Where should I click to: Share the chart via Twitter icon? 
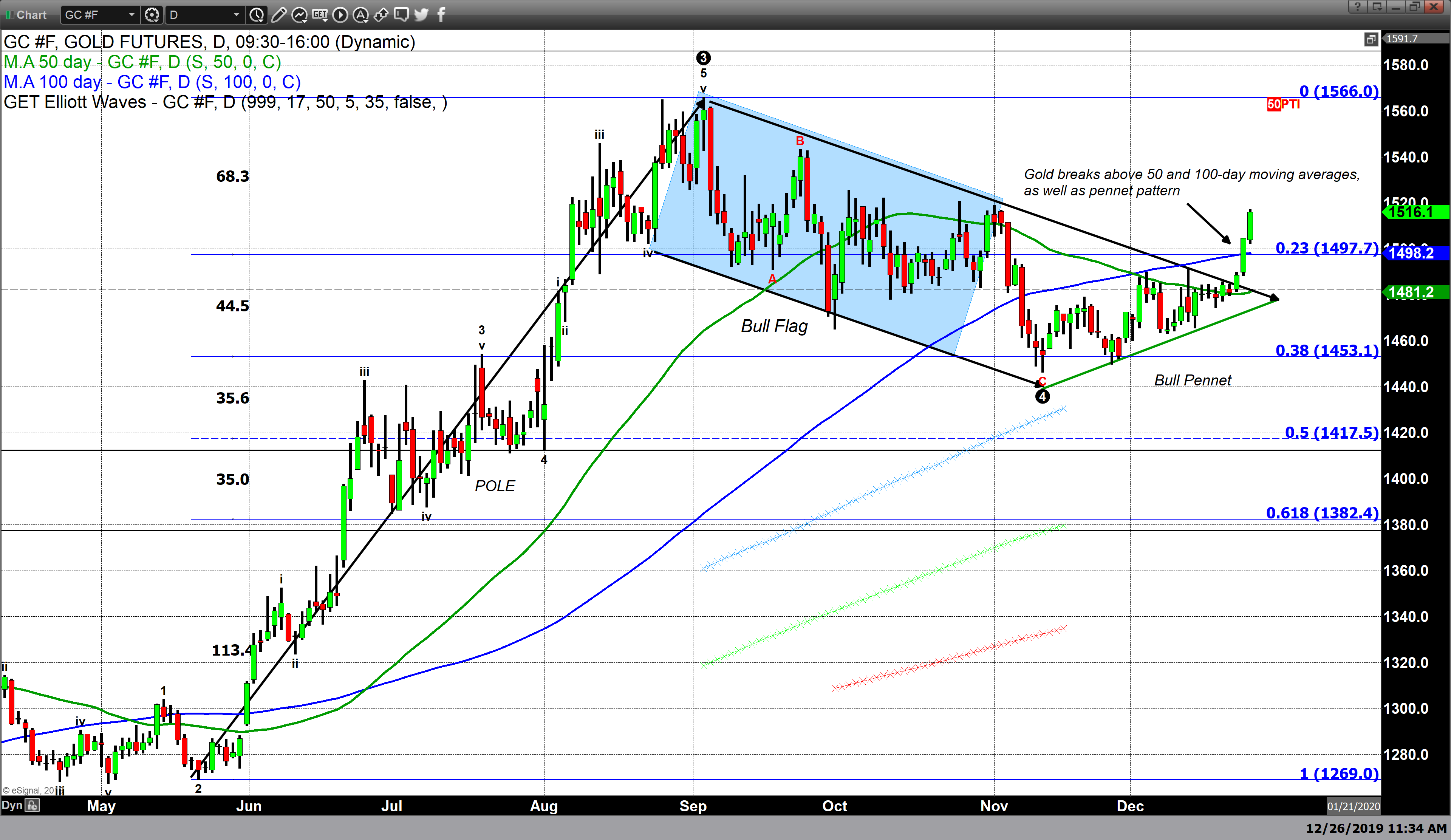tap(421, 15)
